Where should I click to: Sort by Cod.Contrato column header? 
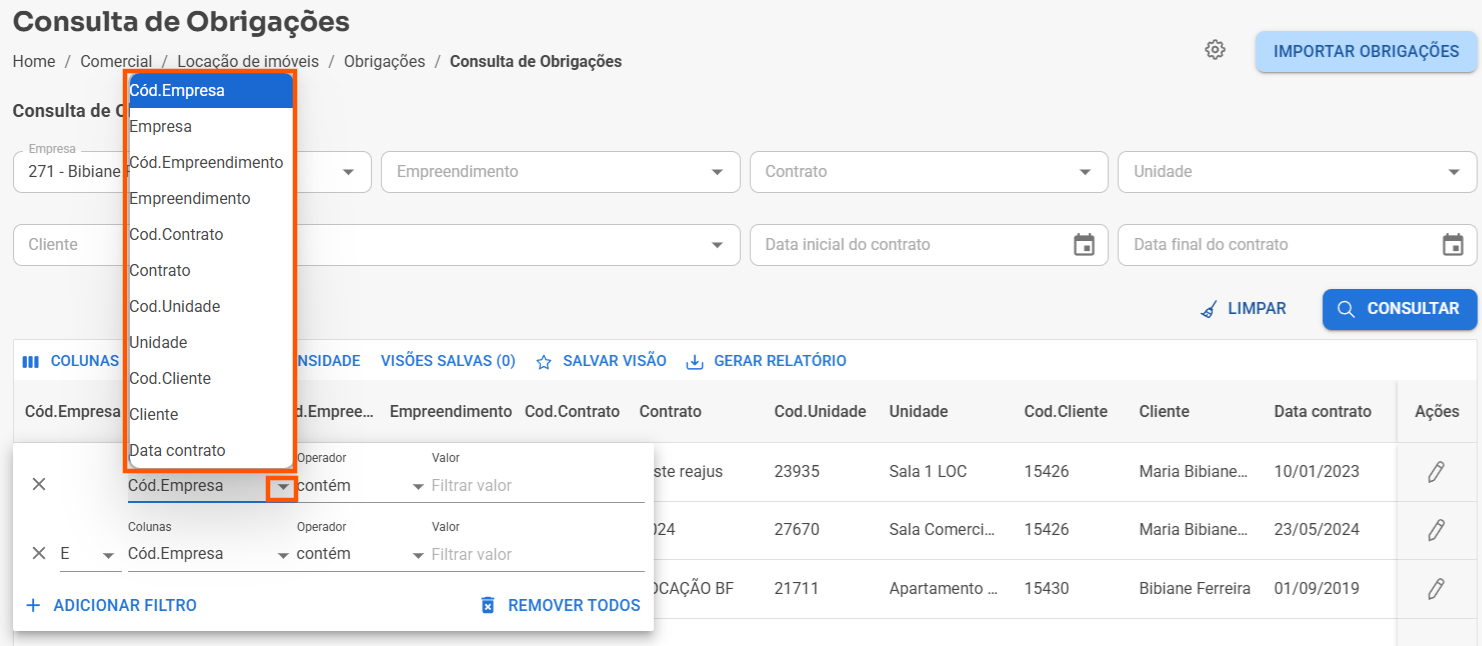pyautogui.click(x=572, y=412)
